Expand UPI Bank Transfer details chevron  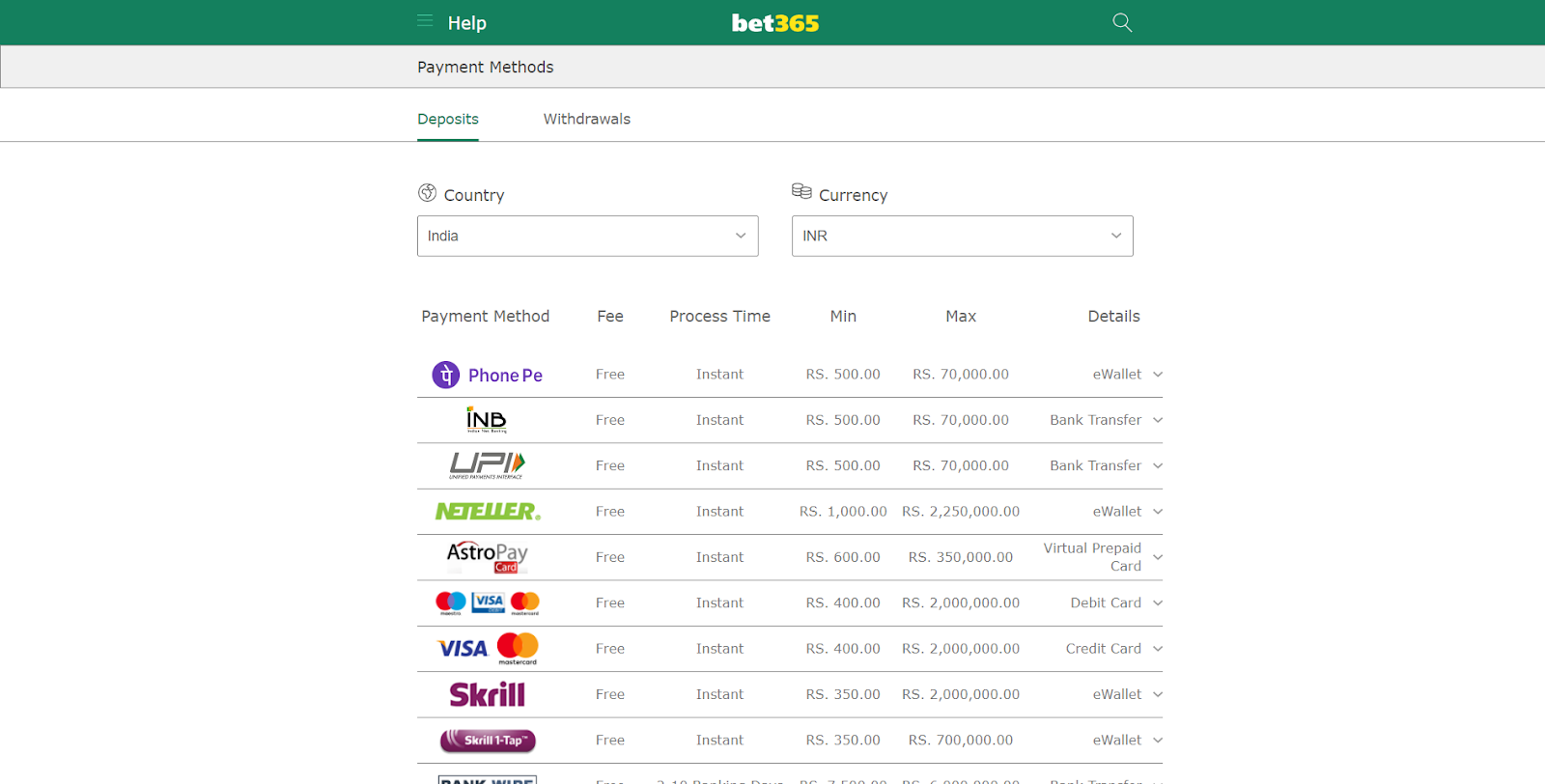tap(1158, 465)
